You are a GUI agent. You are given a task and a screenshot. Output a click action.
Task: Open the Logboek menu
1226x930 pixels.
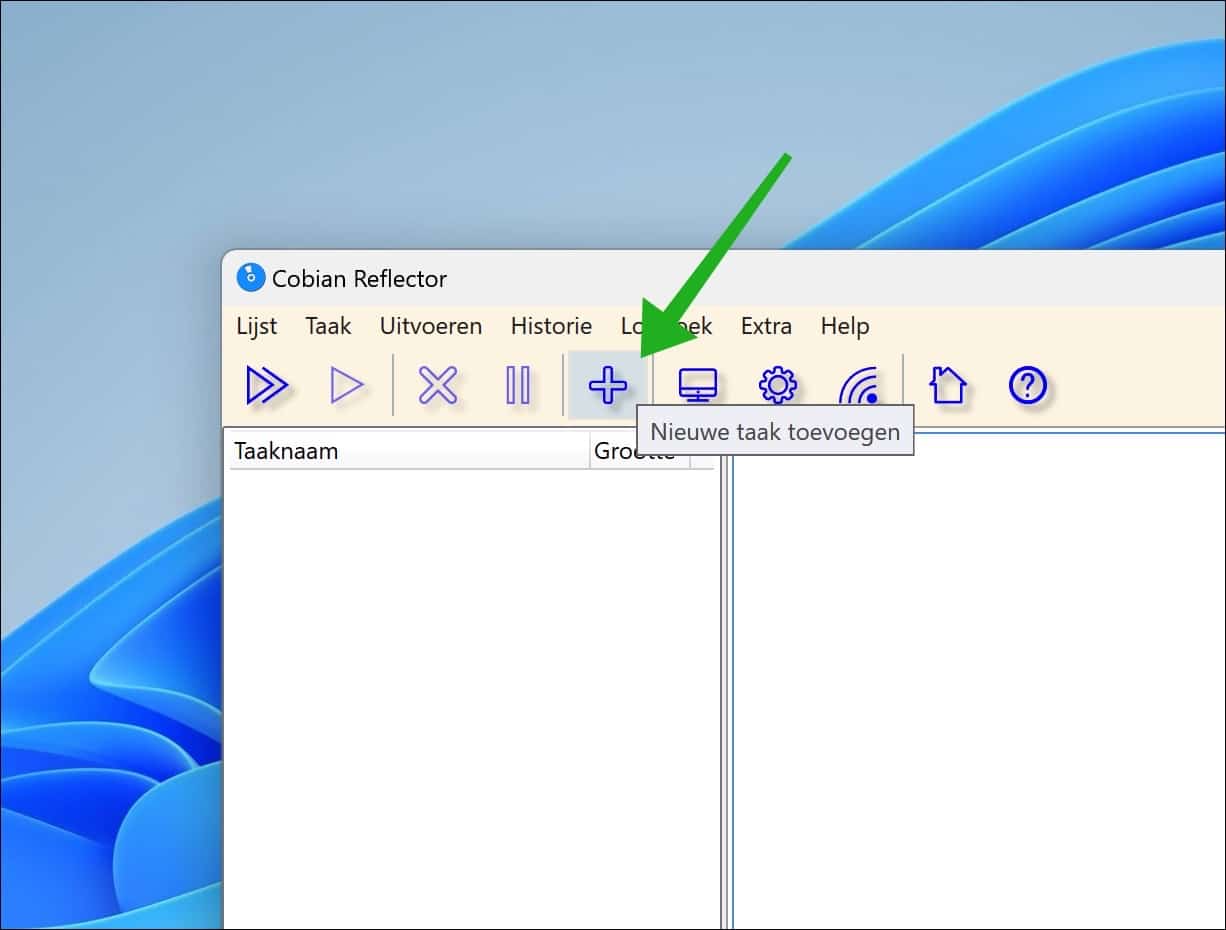point(667,326)
